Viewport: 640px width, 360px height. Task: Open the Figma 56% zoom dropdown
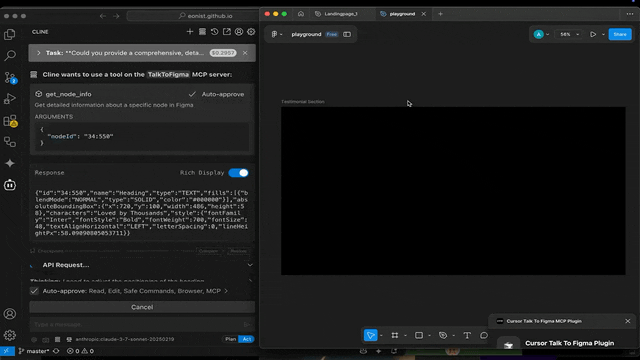pos(569,34)
